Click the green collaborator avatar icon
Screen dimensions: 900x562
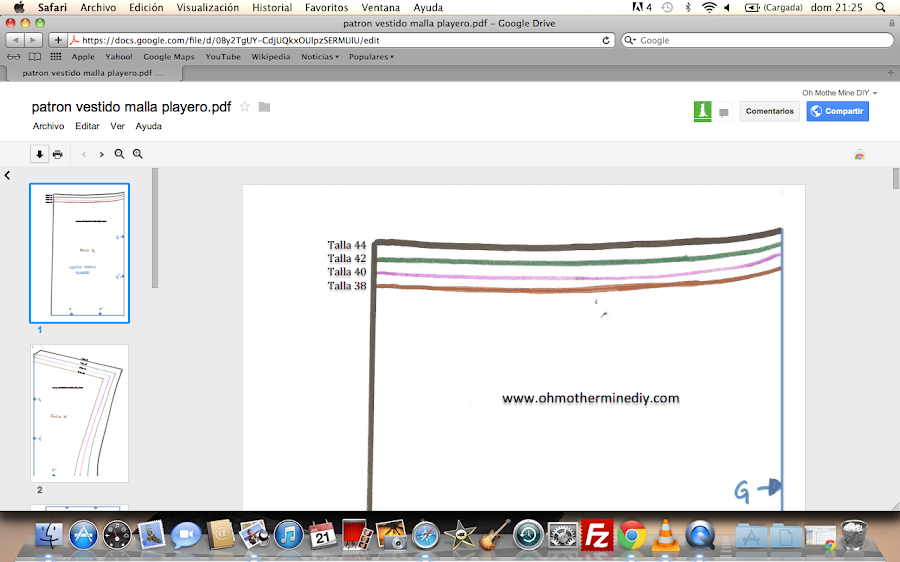pos(703,111)
